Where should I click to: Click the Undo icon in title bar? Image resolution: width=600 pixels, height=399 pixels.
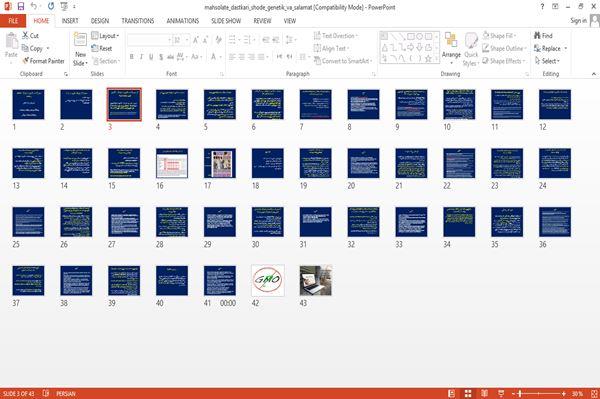[x=34, y=7]
